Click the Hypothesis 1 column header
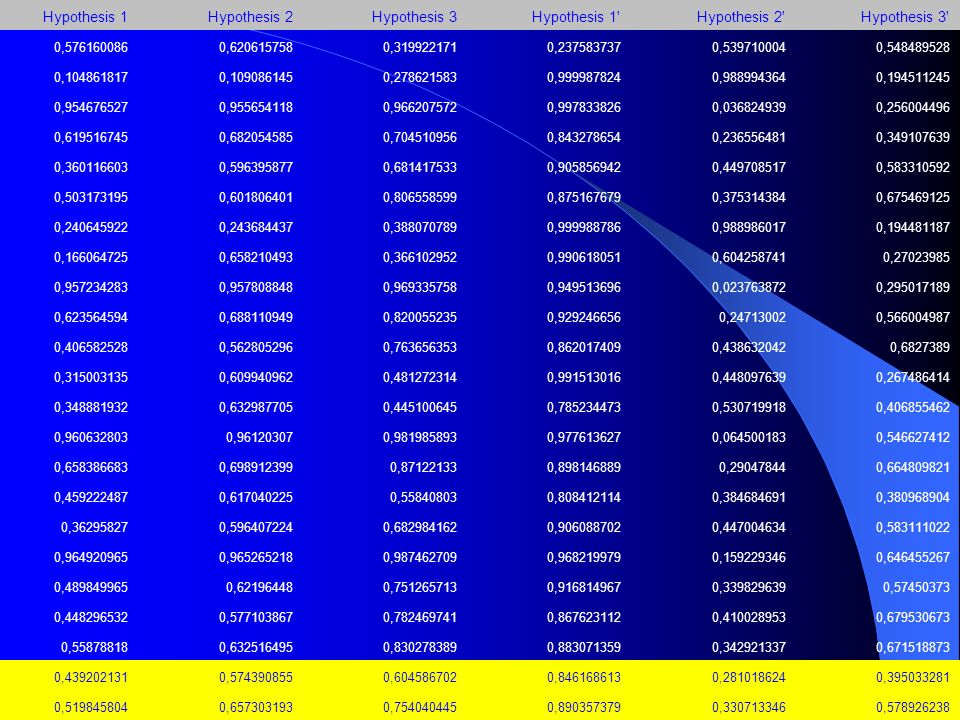This screenshot has height=720, width=960. (x=85, y=17)
